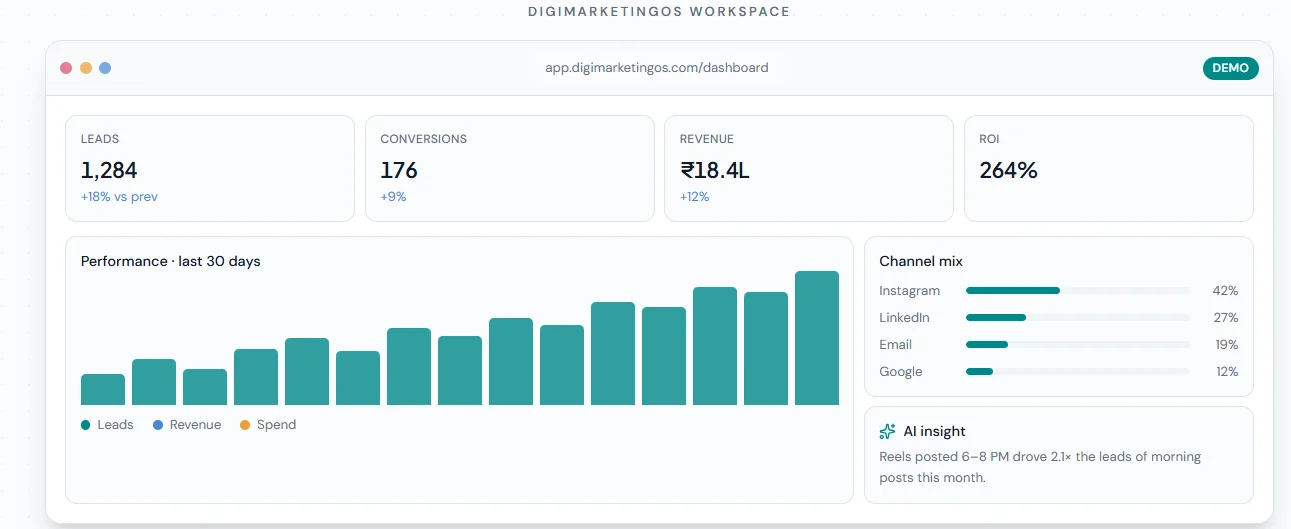1291x529 pixels.
Task: Click the "19%" Email percentage
Action: click(1225, 345)
